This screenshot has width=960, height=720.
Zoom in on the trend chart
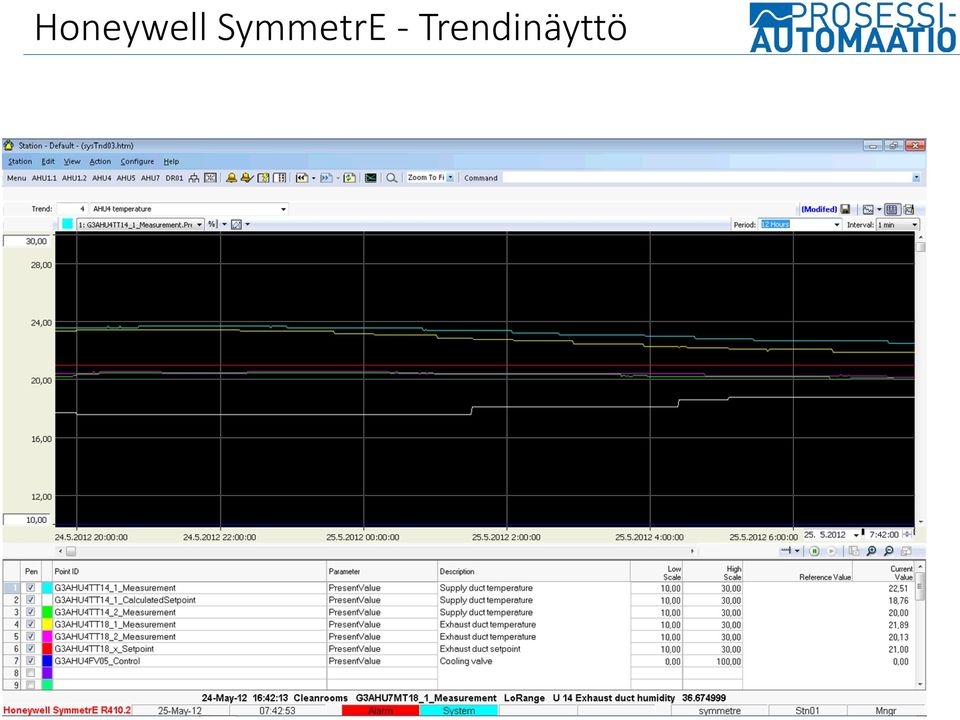pyautogui.click(x=871, y=551)
